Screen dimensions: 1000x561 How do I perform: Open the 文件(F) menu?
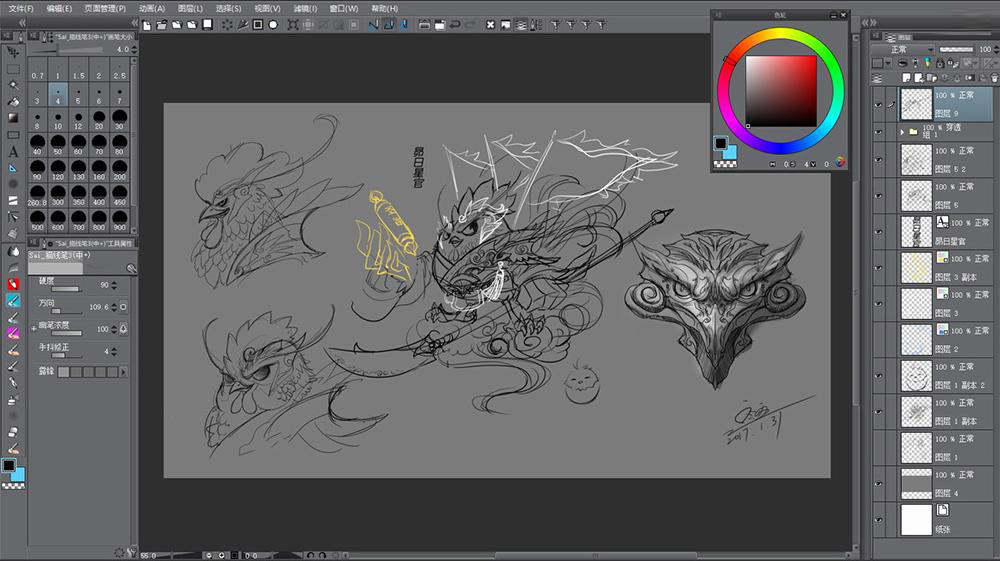20,8
